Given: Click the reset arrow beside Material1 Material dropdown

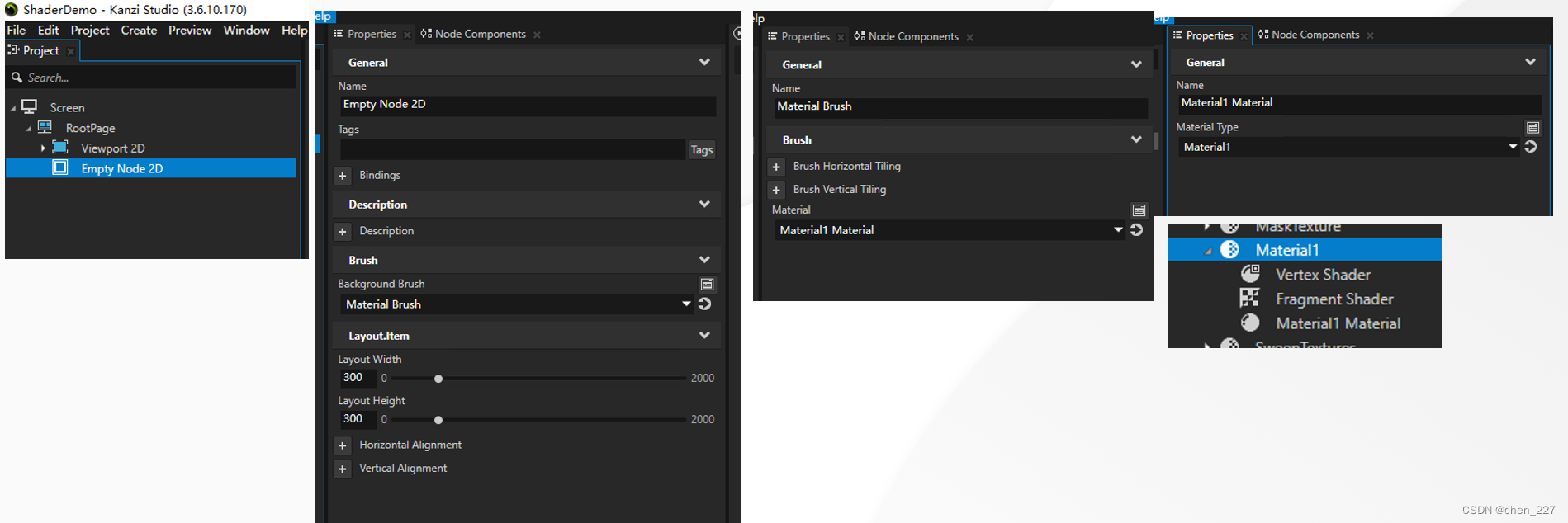Looking at the screenshot, I should point(1137,229).
